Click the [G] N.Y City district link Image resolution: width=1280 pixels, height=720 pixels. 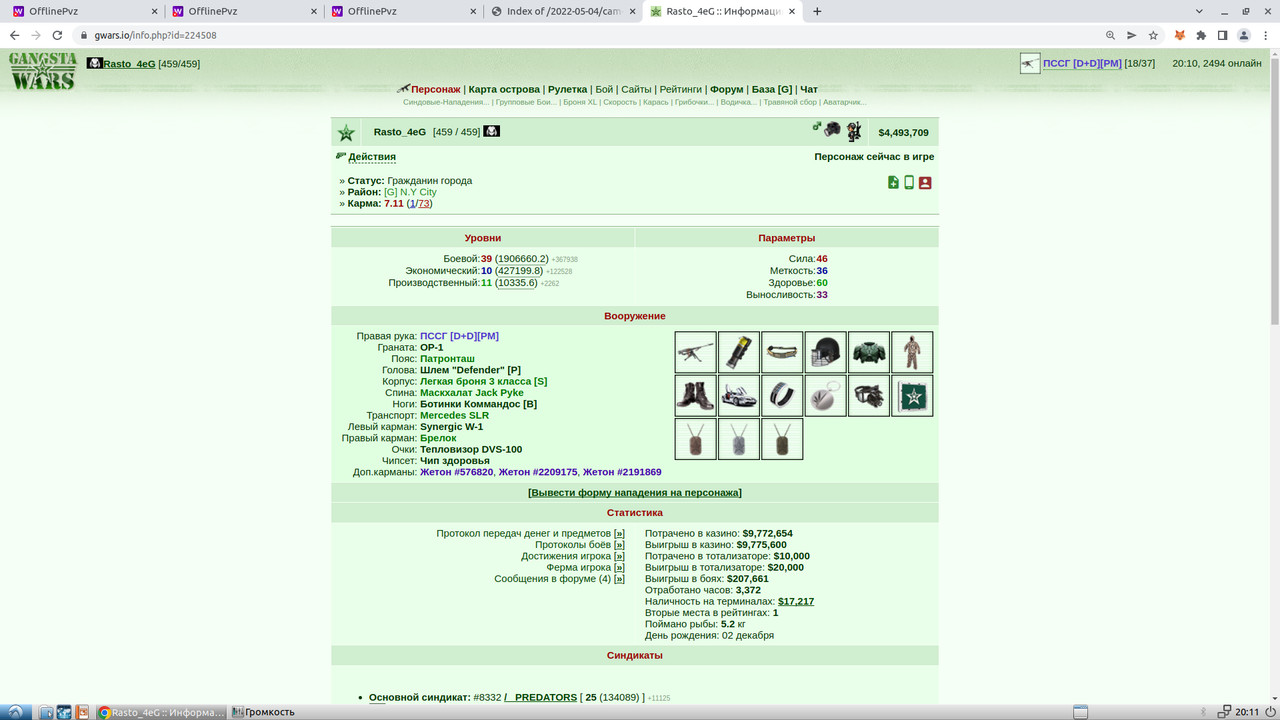410,192
